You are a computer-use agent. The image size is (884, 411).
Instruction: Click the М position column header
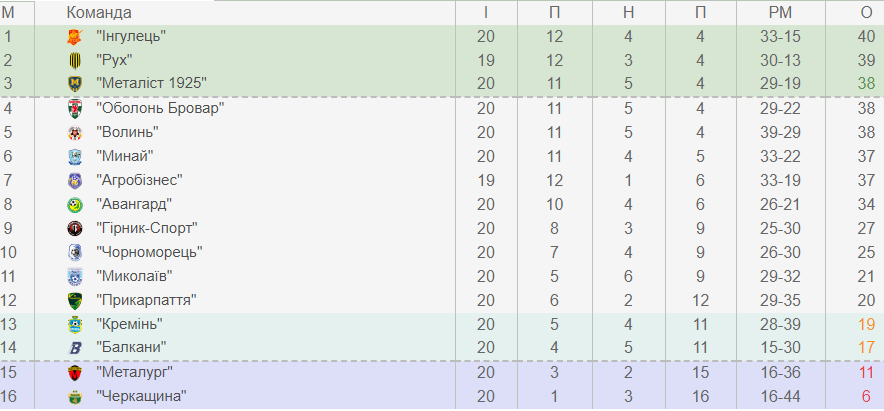pyautogui.click(x=8, y=12)
